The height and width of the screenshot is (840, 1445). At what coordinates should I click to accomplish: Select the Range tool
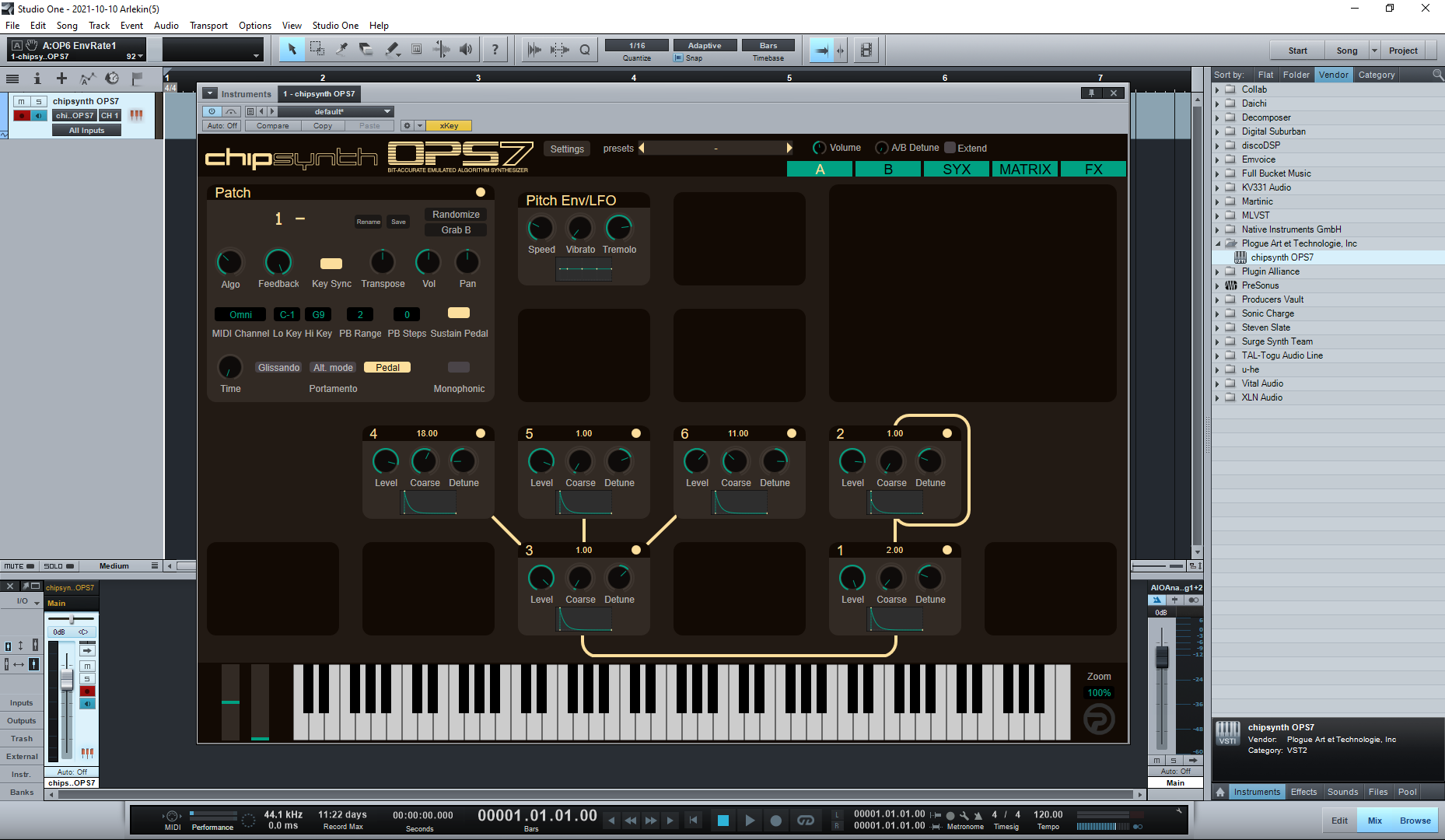(317, 50)
